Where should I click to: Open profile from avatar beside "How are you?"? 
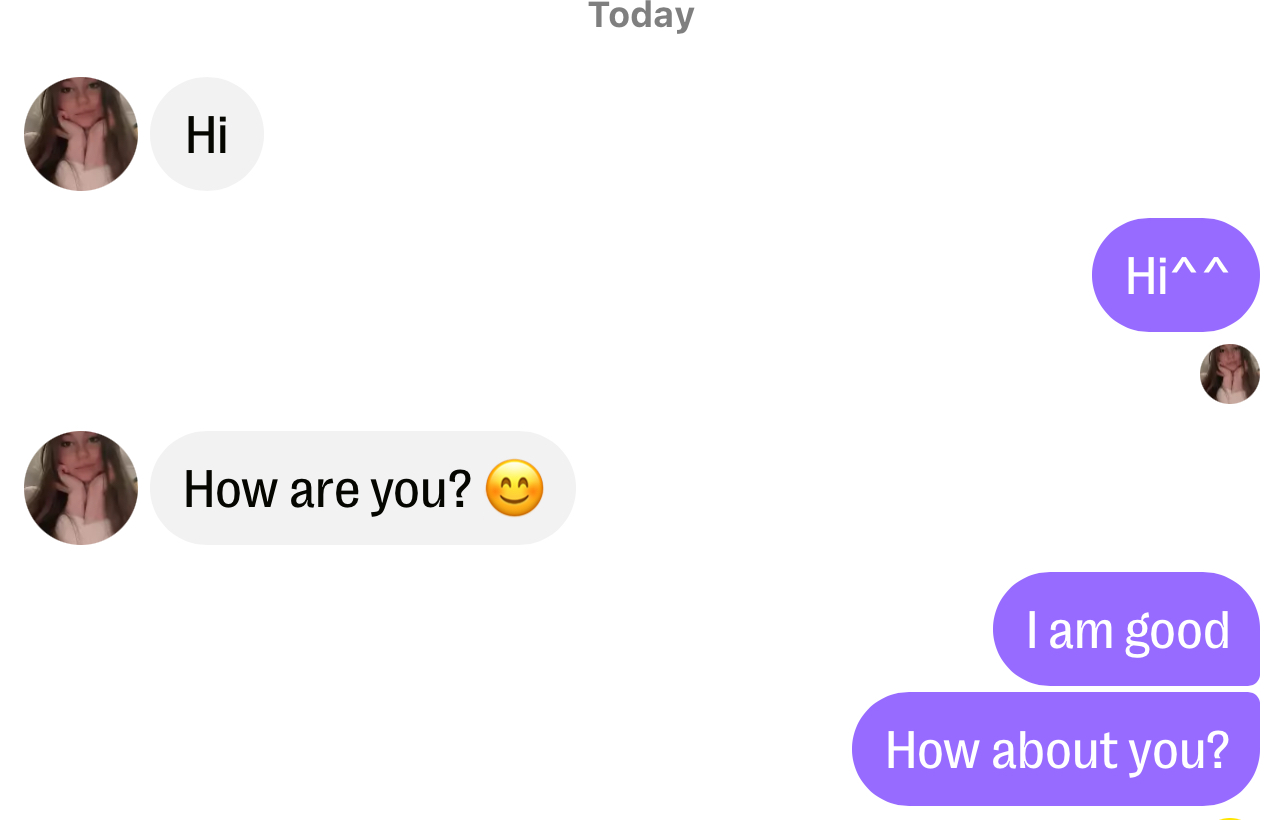click(81, 488)
